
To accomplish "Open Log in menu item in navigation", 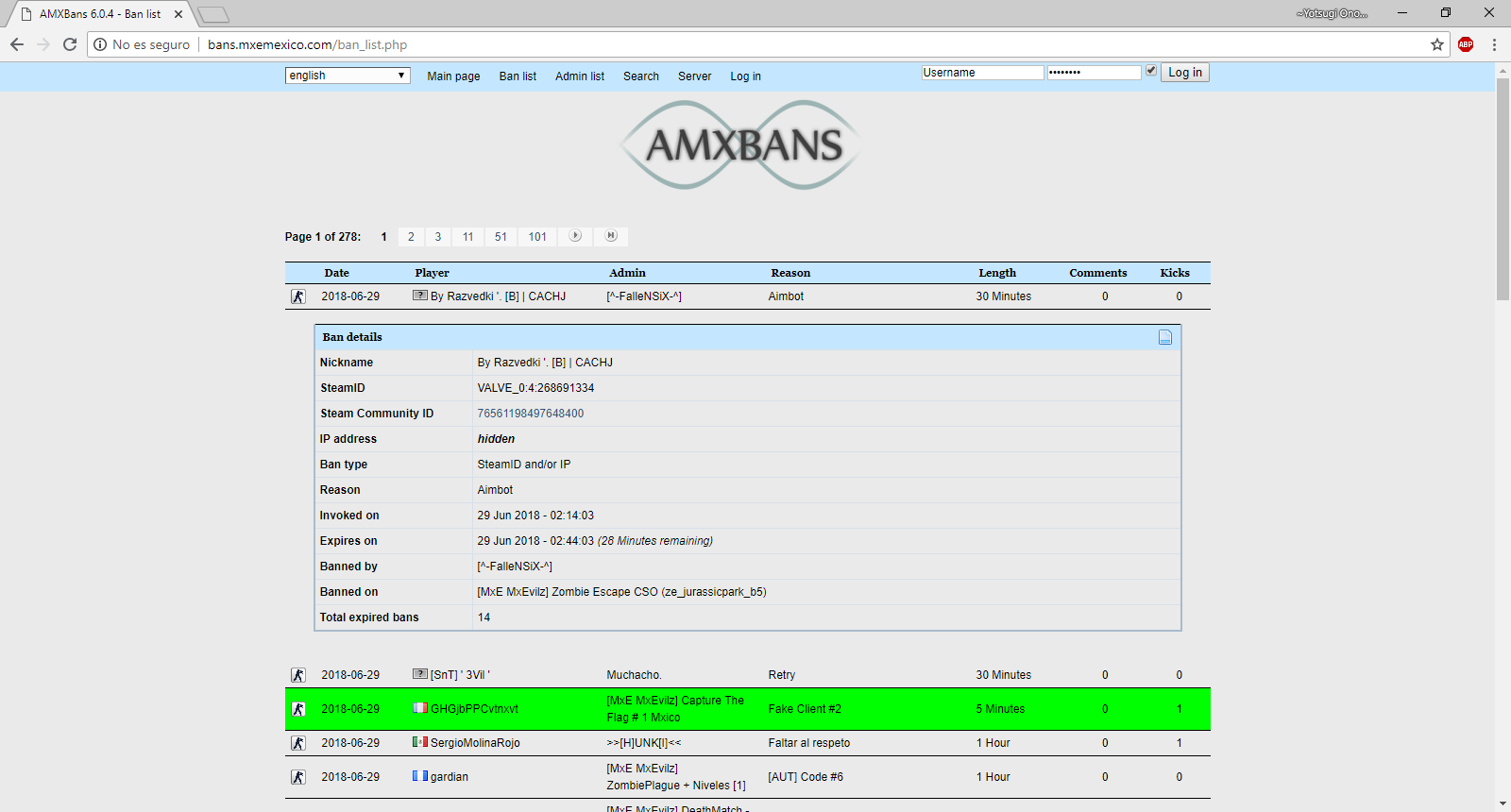I will pos(745,76).
